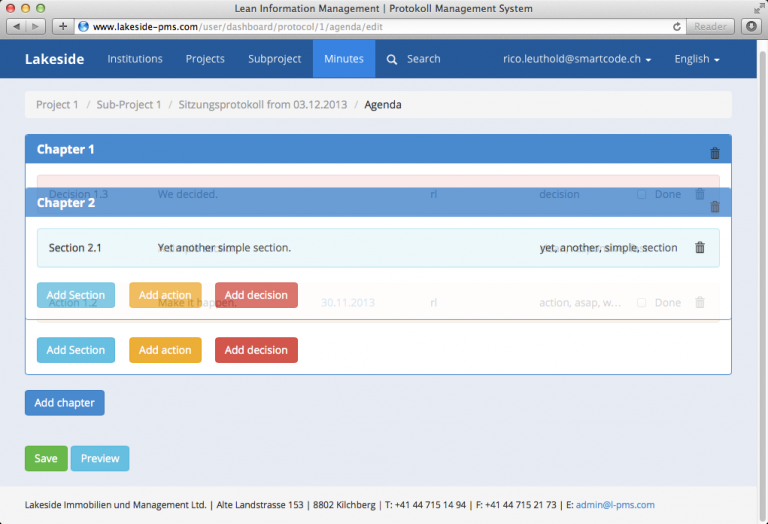768x524 pixels.
Task: Click the Add chapter button
Action: click(65, 403)
